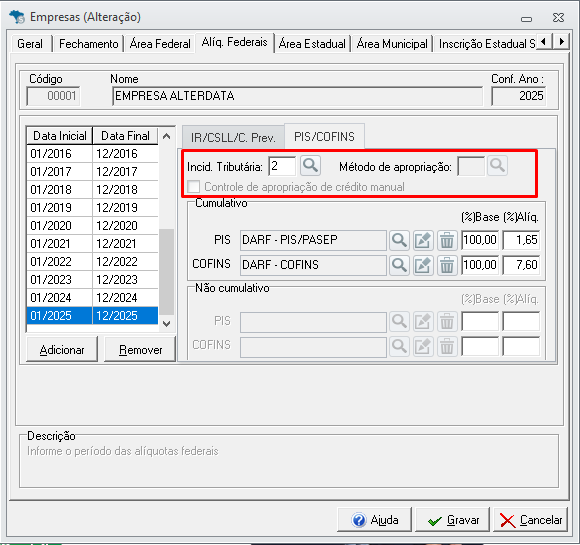Click Cumulativo COFINS alíquota 7,60 field
Image resolution: width=580 pixels, height=545 pixels.
(521, 265)
